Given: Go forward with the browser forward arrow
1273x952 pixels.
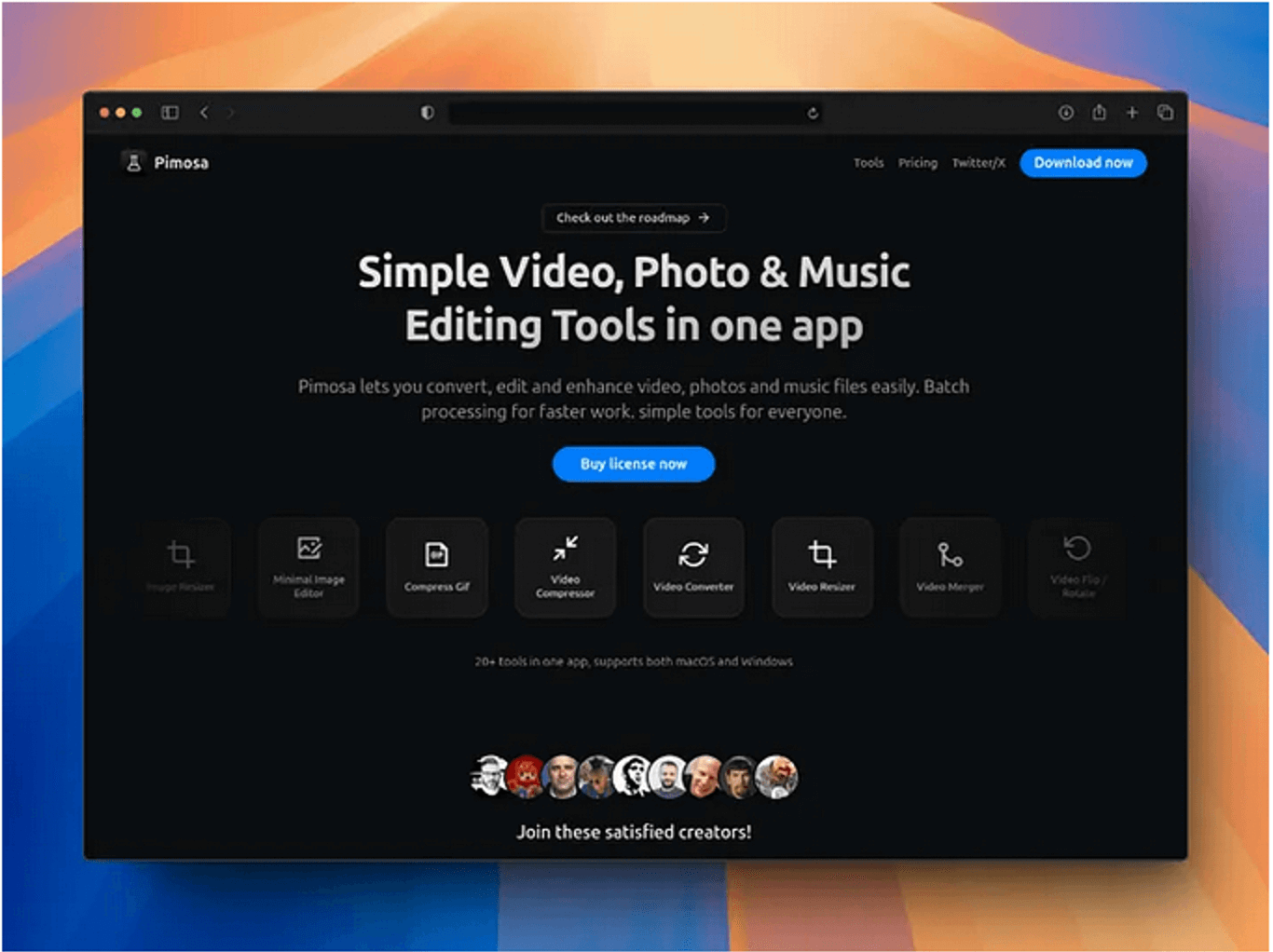Looking at the screenshot, I should (230, 113).
